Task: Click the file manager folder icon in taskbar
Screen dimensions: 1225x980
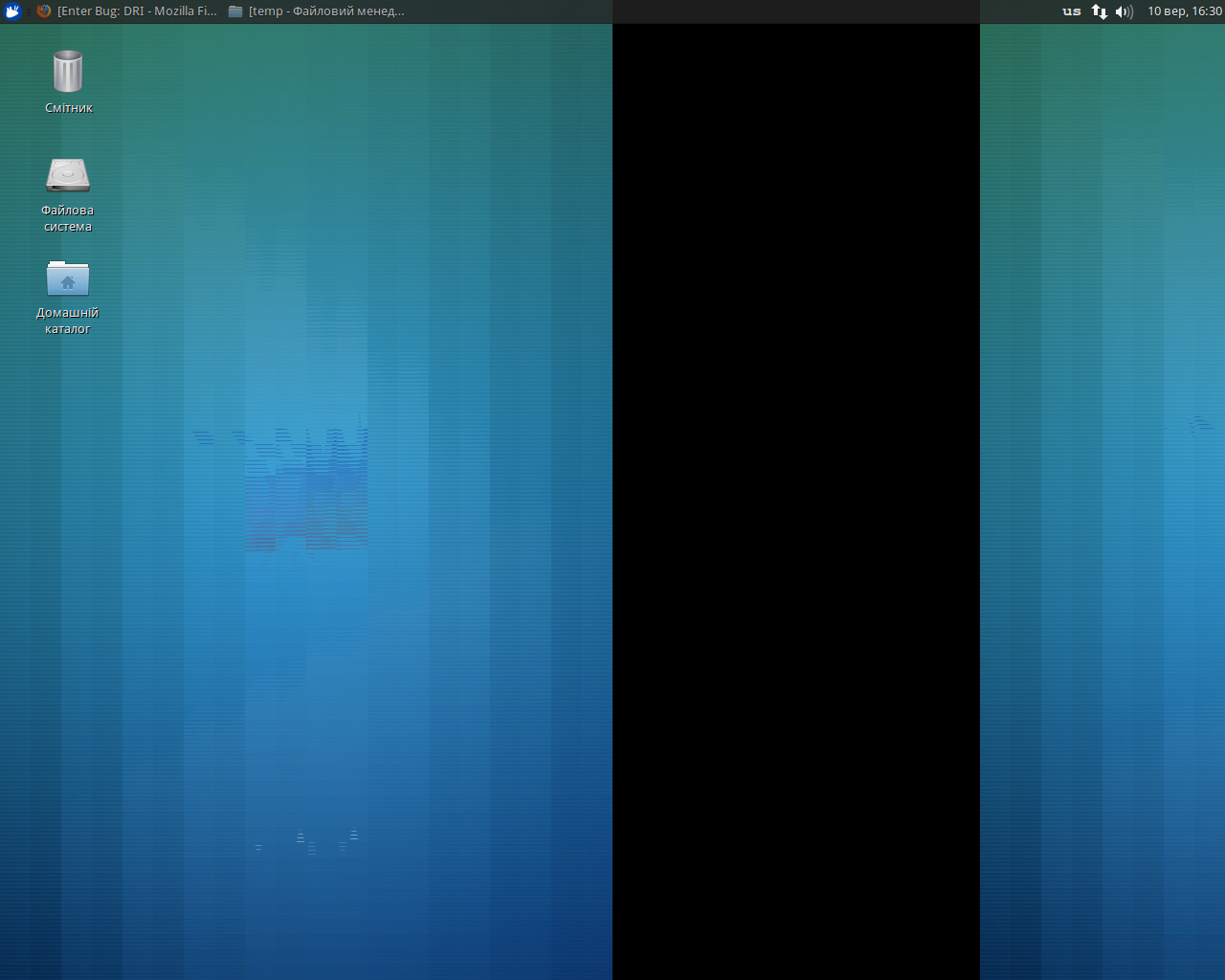Action: pos(235,11)
